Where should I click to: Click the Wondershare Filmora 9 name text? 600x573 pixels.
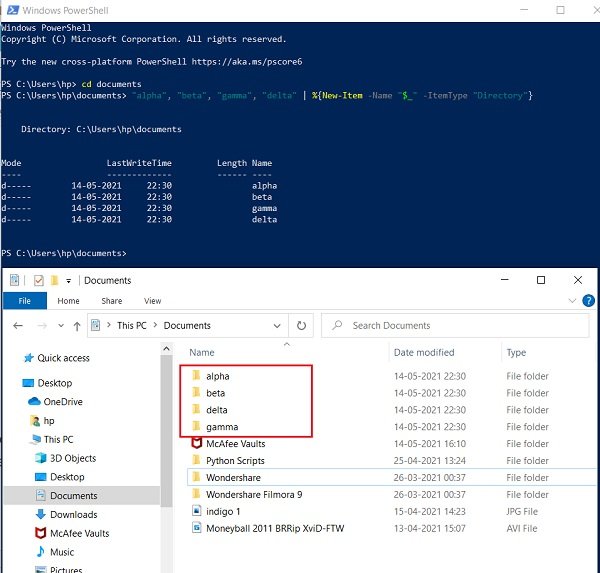click(254, 495)
